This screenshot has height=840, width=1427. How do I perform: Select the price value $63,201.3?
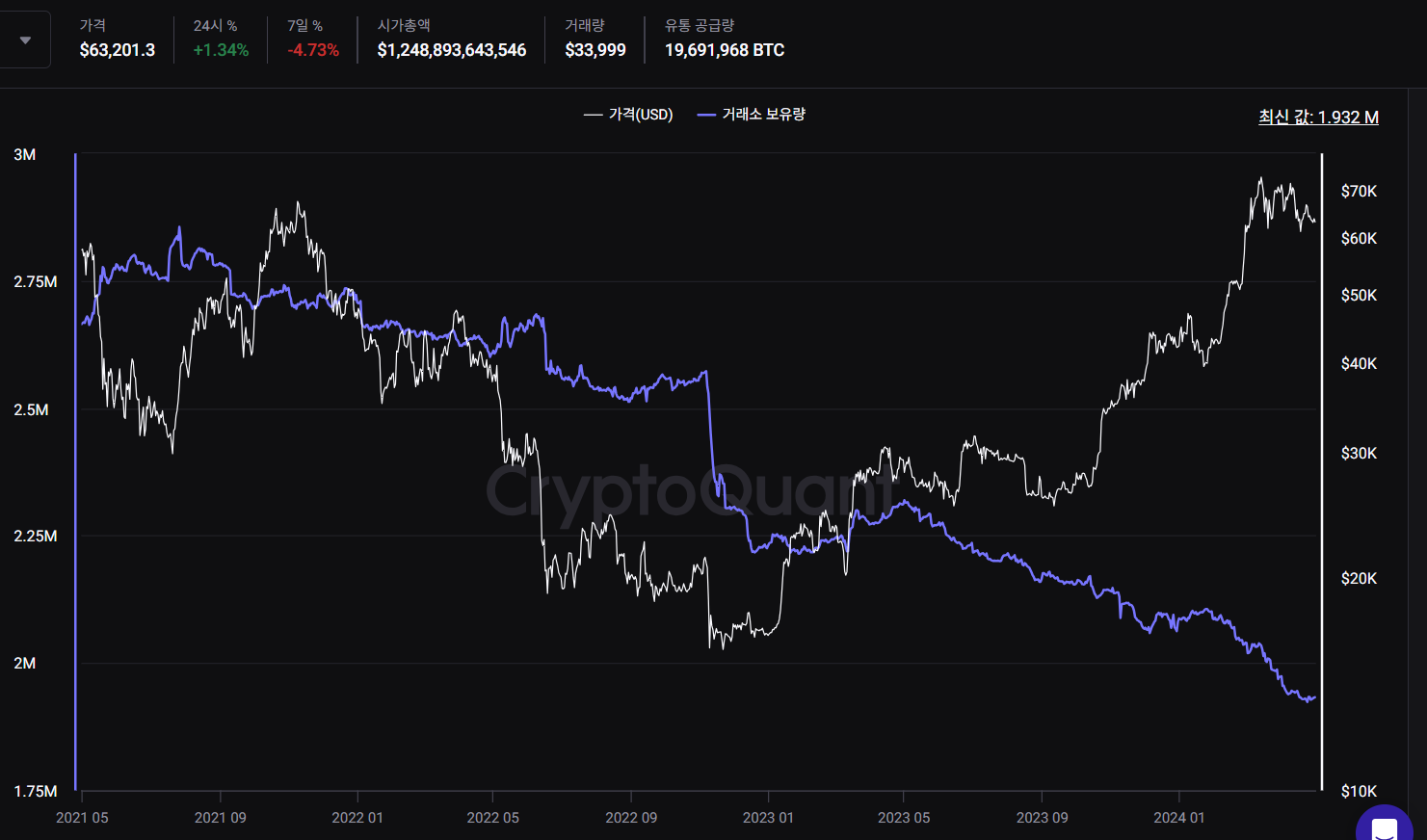(118, 50)
